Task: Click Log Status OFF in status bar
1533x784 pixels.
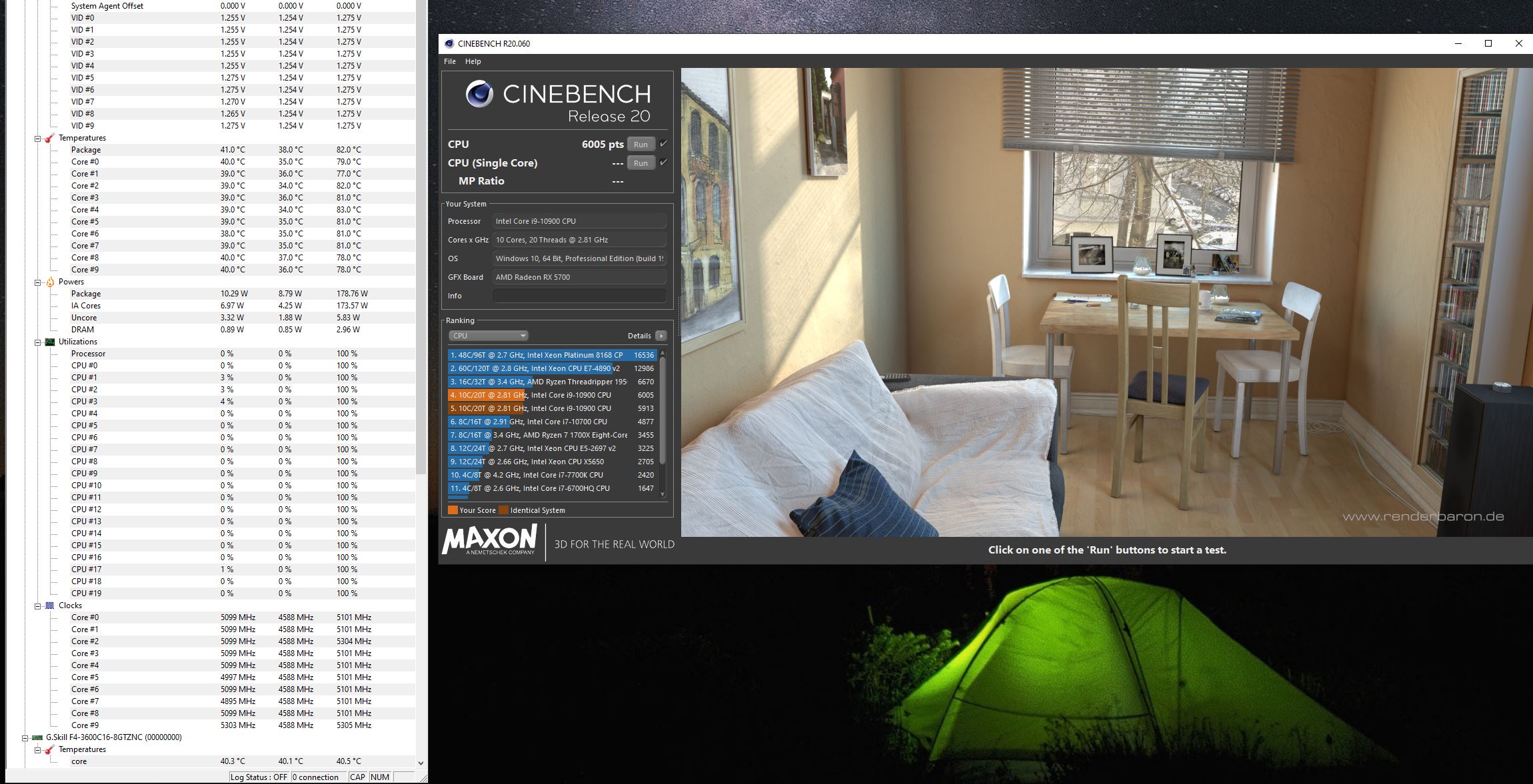Action: [259, 777]
